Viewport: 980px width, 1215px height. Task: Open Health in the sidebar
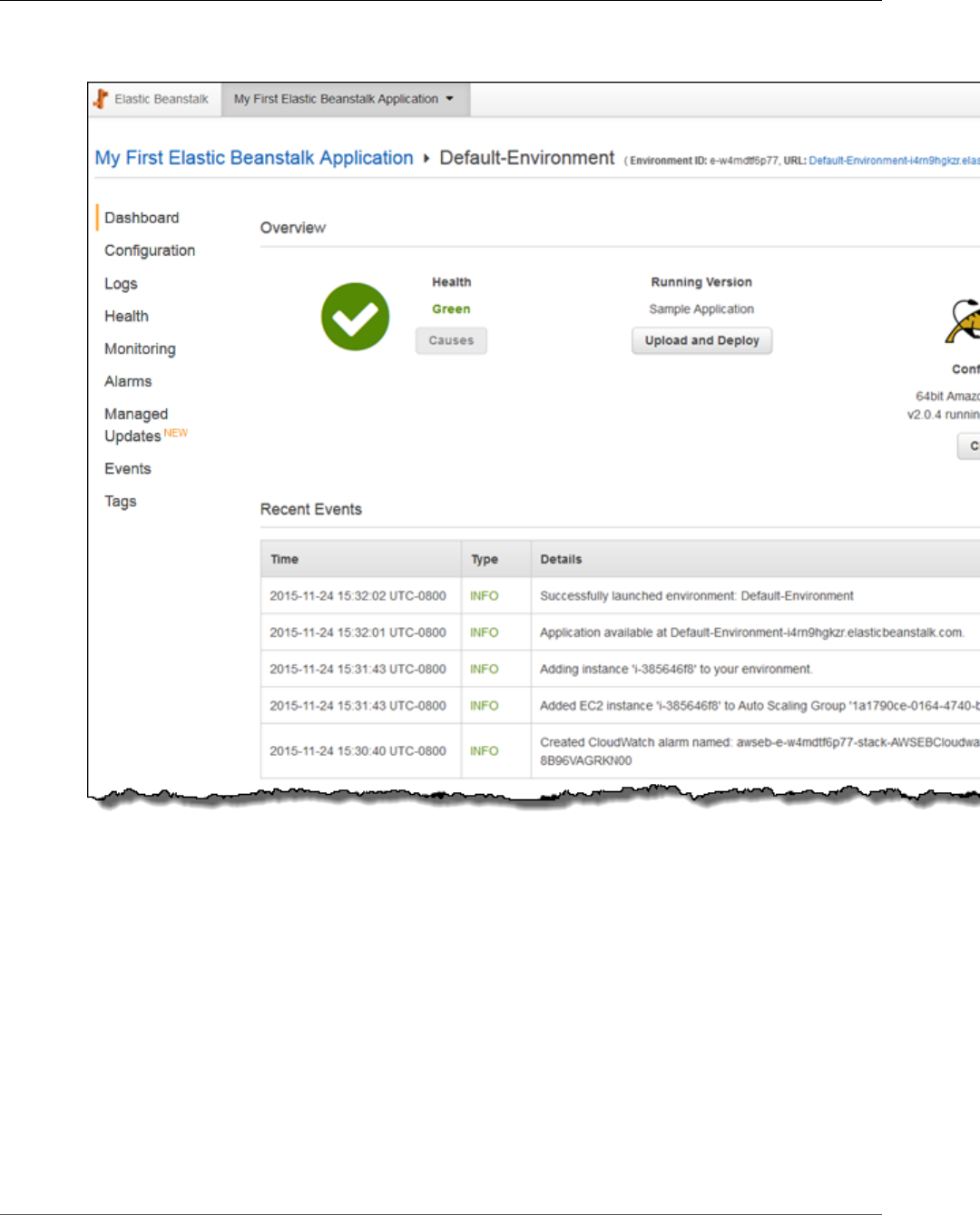point(126,316)
